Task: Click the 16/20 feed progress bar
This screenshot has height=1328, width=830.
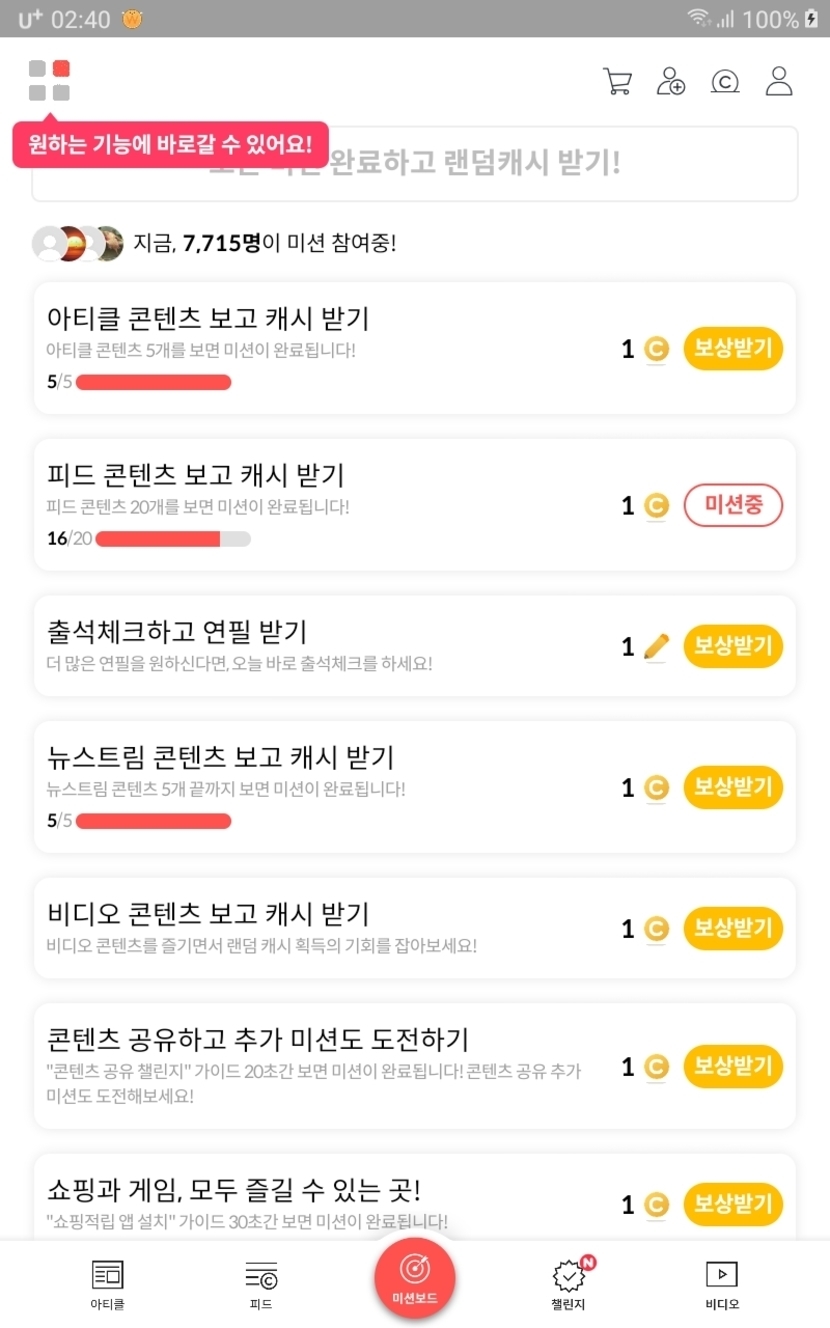Action: [172, 539]
